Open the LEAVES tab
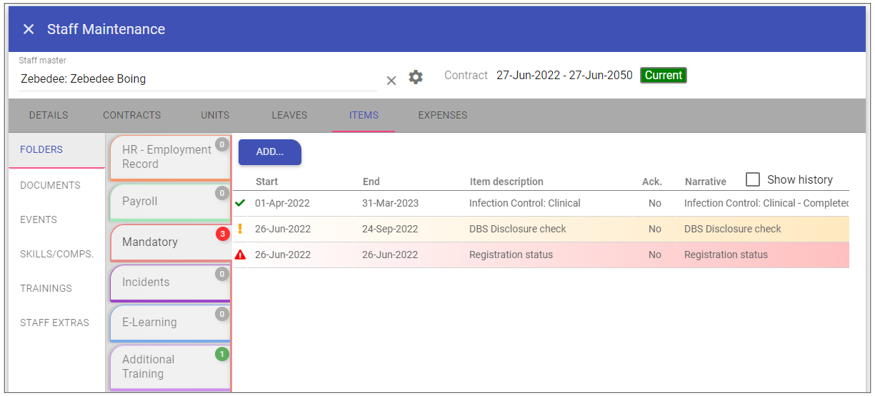875x396 pixels. pyautogui.click(x=290, y=115)
